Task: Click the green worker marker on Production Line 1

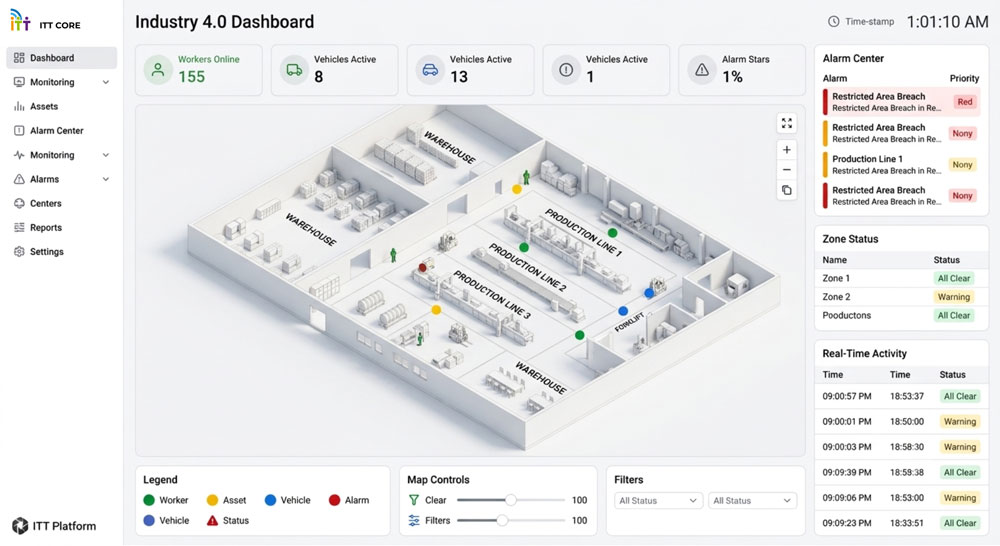Action: tap(612, 233)
